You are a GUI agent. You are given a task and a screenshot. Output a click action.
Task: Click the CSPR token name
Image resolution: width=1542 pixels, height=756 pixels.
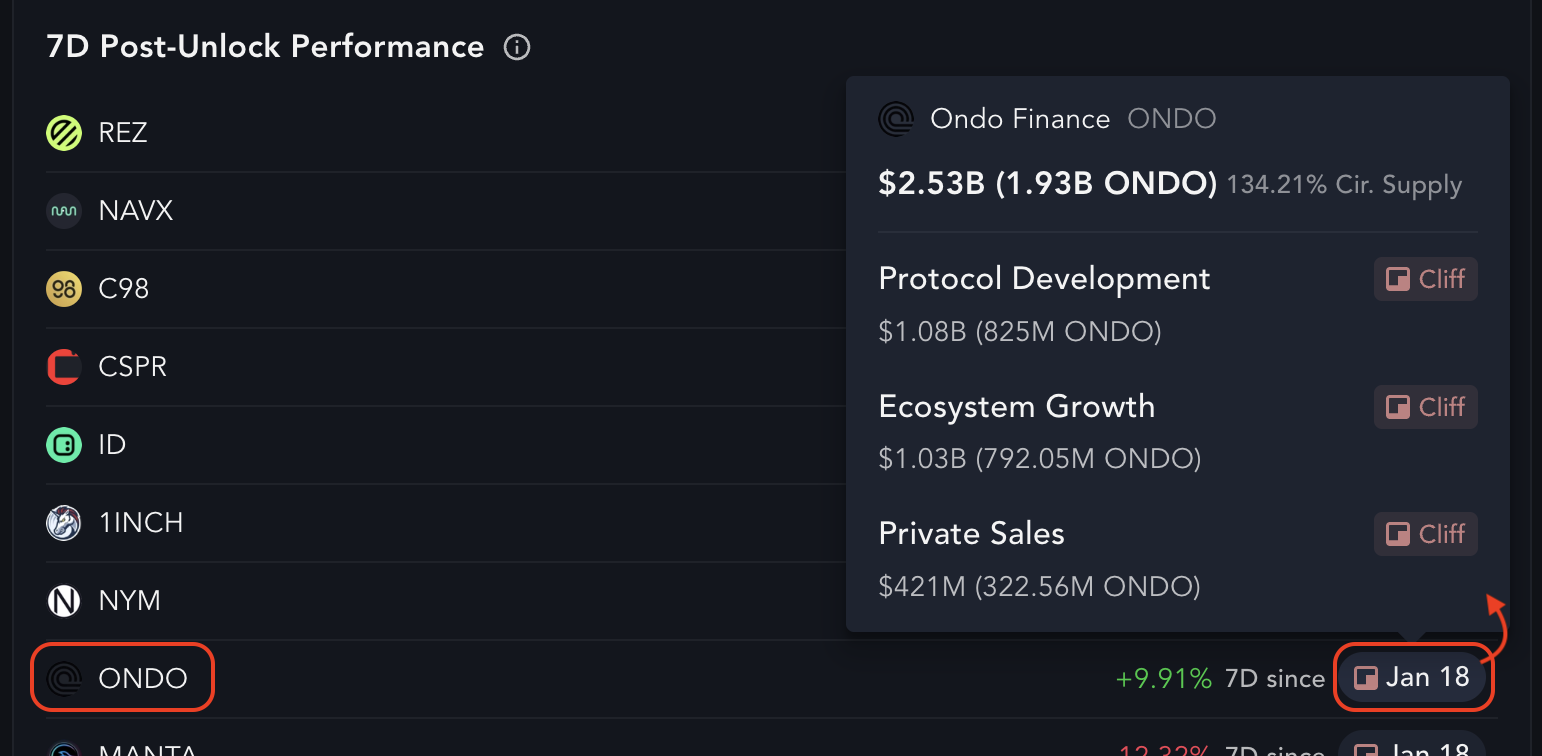coord(133,367)
